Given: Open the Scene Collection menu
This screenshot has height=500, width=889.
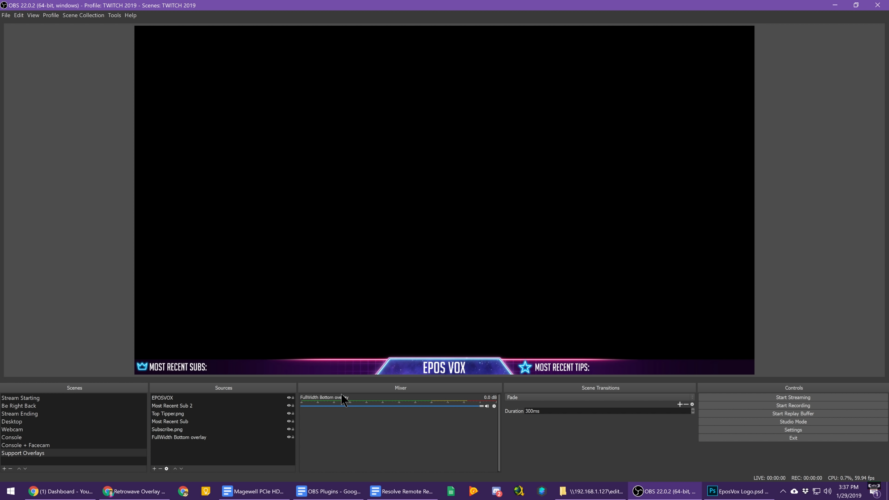Looking at the screenshot, I should [x=83, y=15].
